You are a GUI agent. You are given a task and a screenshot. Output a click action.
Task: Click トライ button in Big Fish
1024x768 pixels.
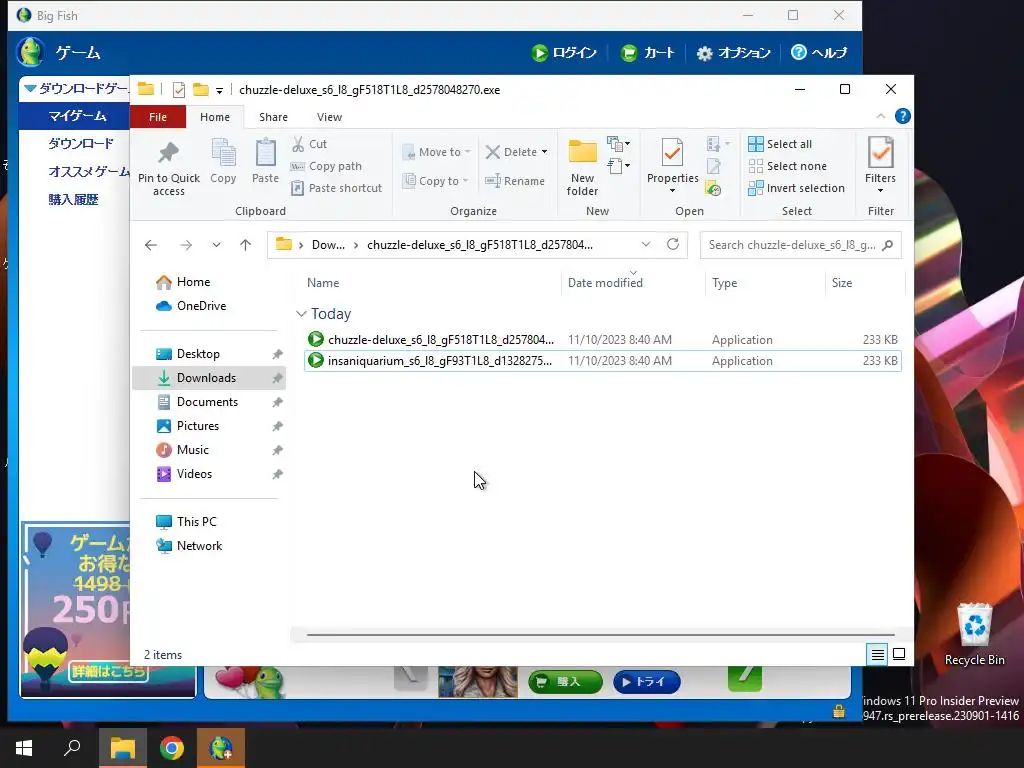pos(647,682)
